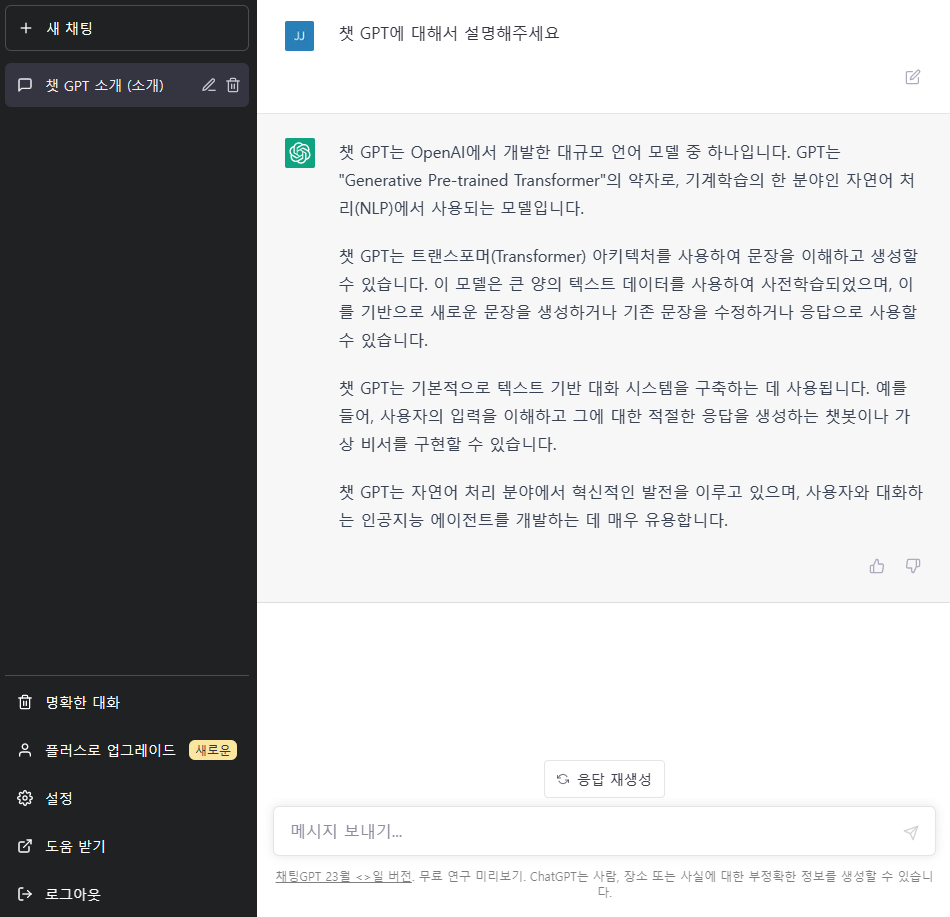Open 도움 받기 help link
The image size is (950, 917).
point(127,846)
